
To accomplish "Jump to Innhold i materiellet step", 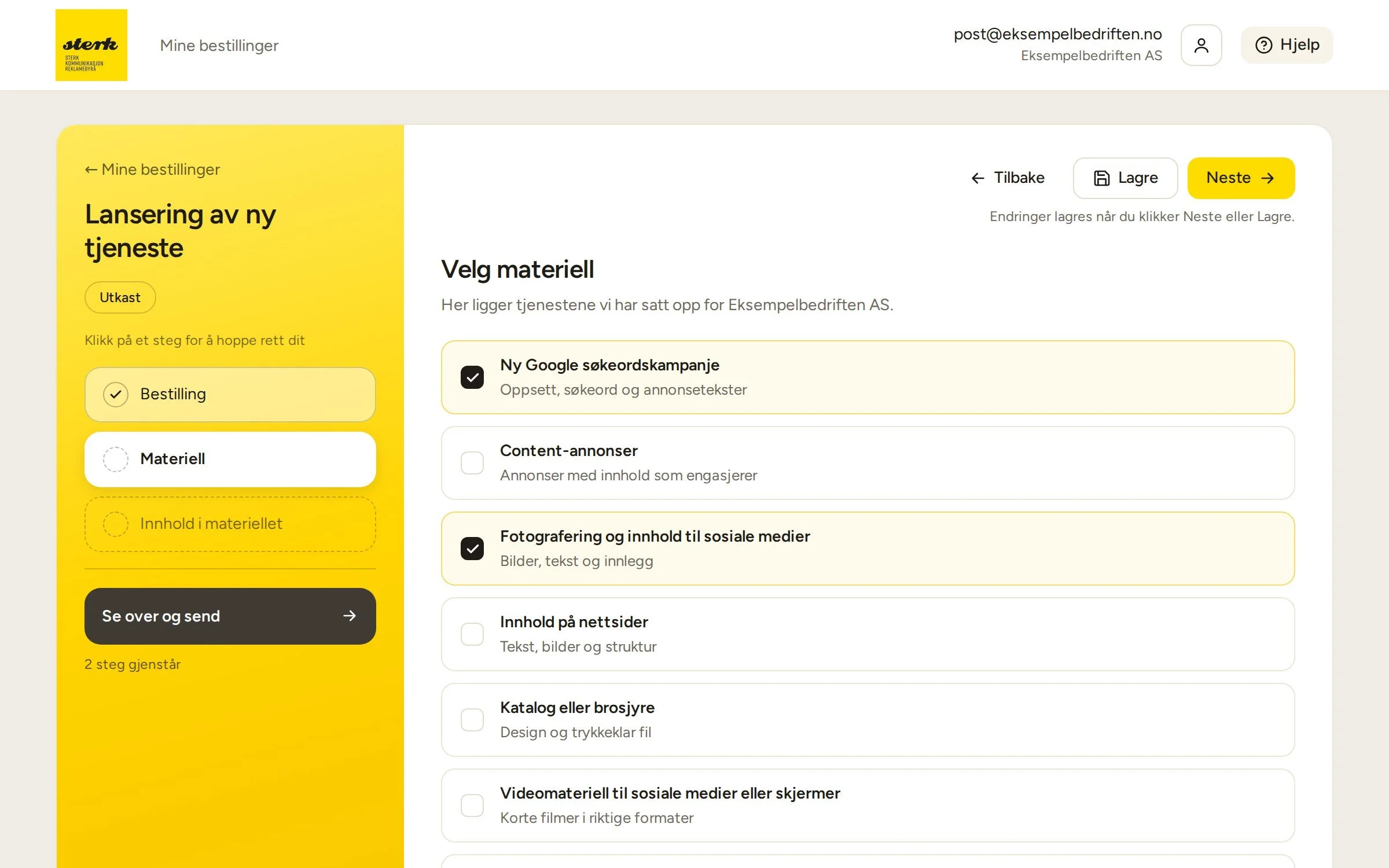I will [230, 524].
